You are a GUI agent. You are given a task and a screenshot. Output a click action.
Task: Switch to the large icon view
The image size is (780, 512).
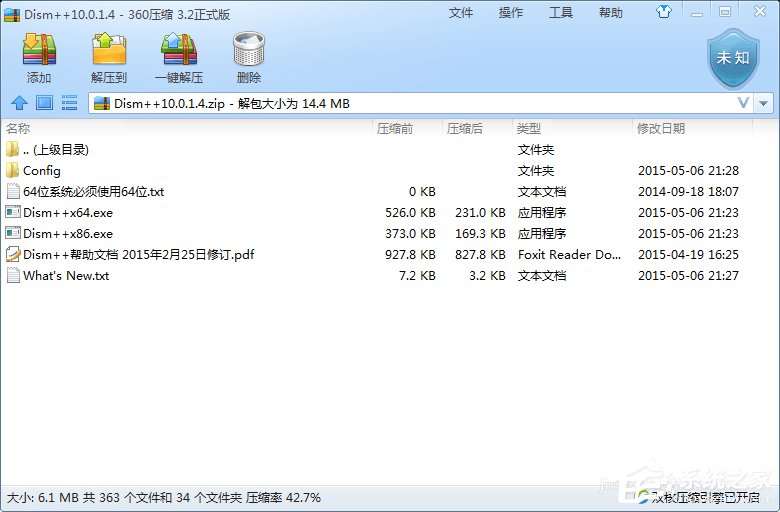[x=44, y=103]
